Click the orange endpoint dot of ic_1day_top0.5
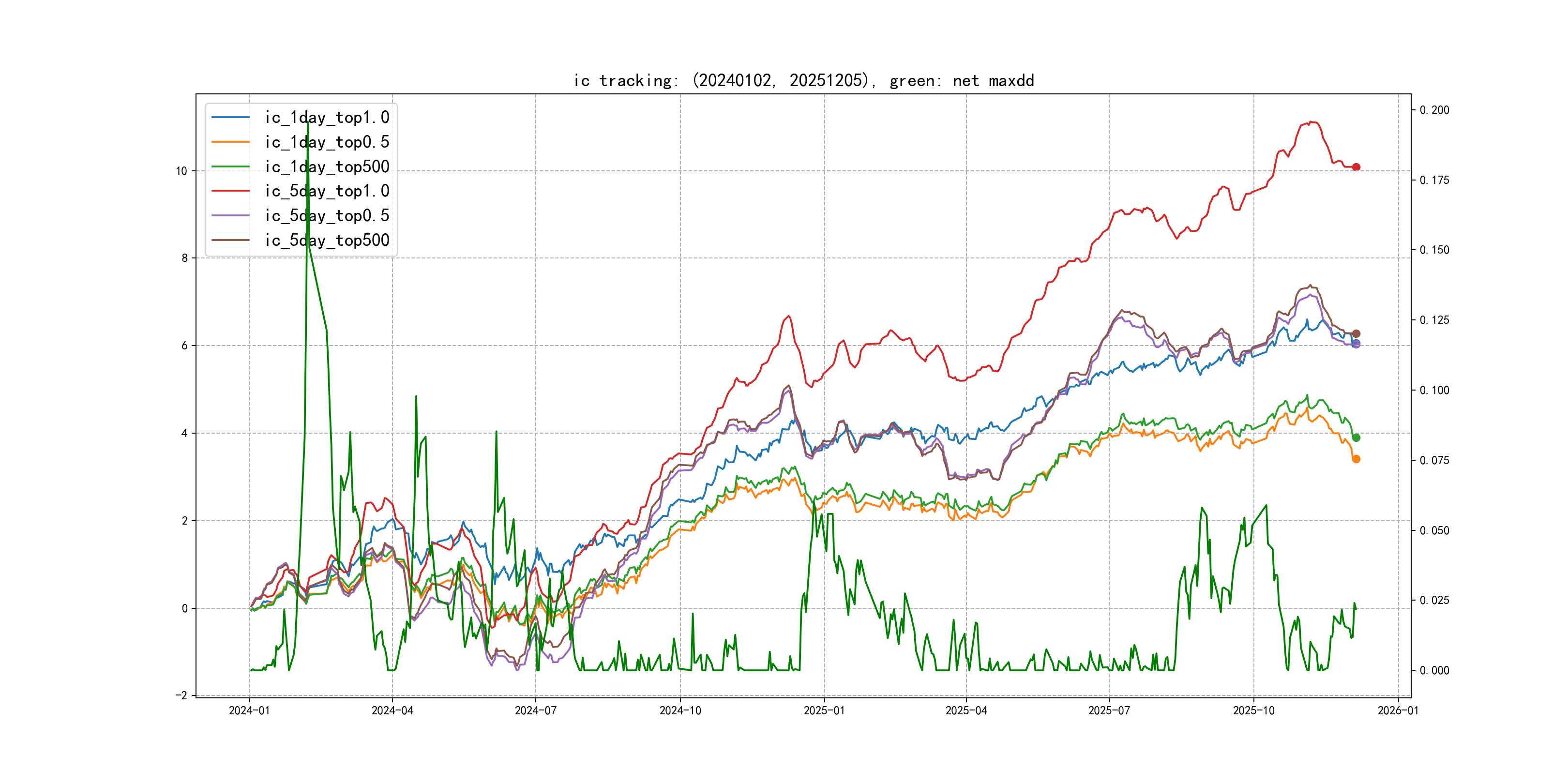This screenshot has width=1568, height=784. (1356, 459)
